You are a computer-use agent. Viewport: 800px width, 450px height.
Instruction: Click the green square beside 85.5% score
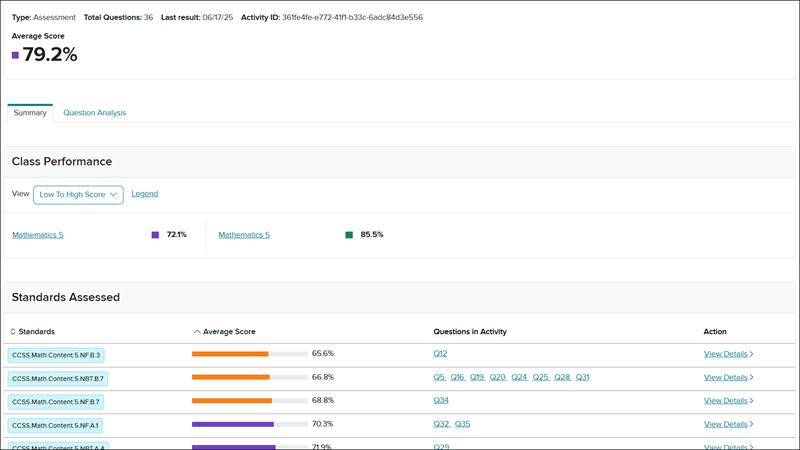pyautogui.click(x=349, y=235)
